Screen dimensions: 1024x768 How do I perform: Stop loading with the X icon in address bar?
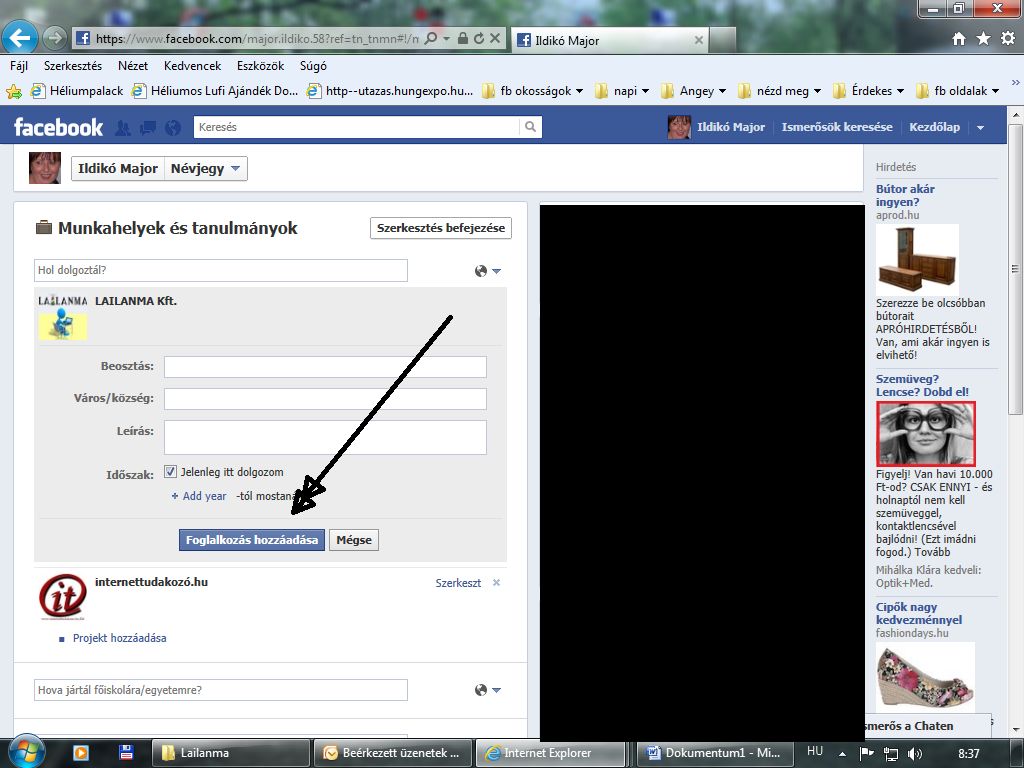(495, 39)
